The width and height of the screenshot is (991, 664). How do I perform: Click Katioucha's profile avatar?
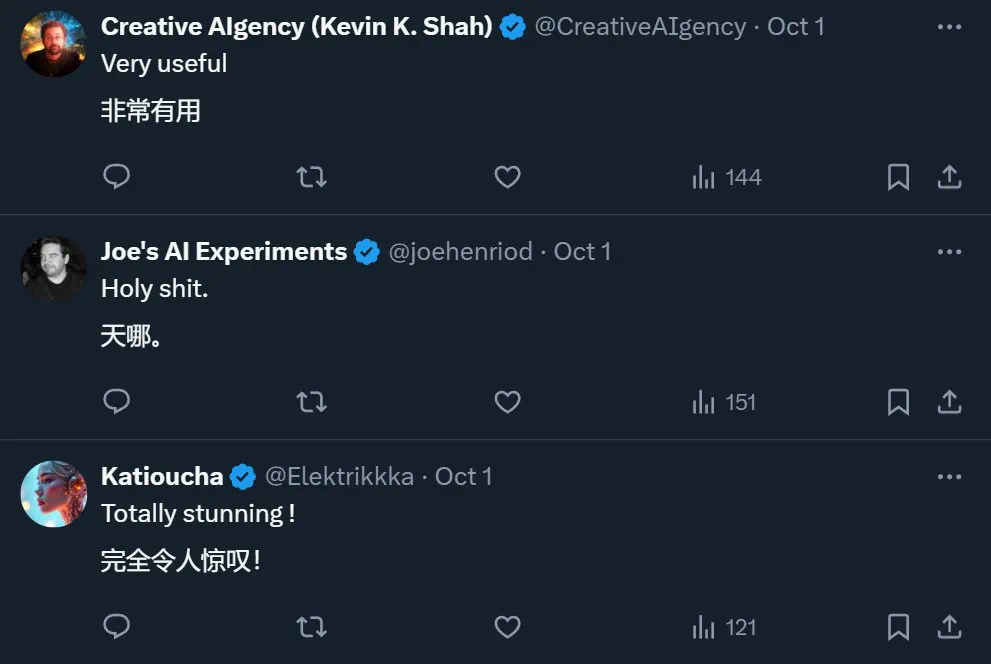pos(54,494)
